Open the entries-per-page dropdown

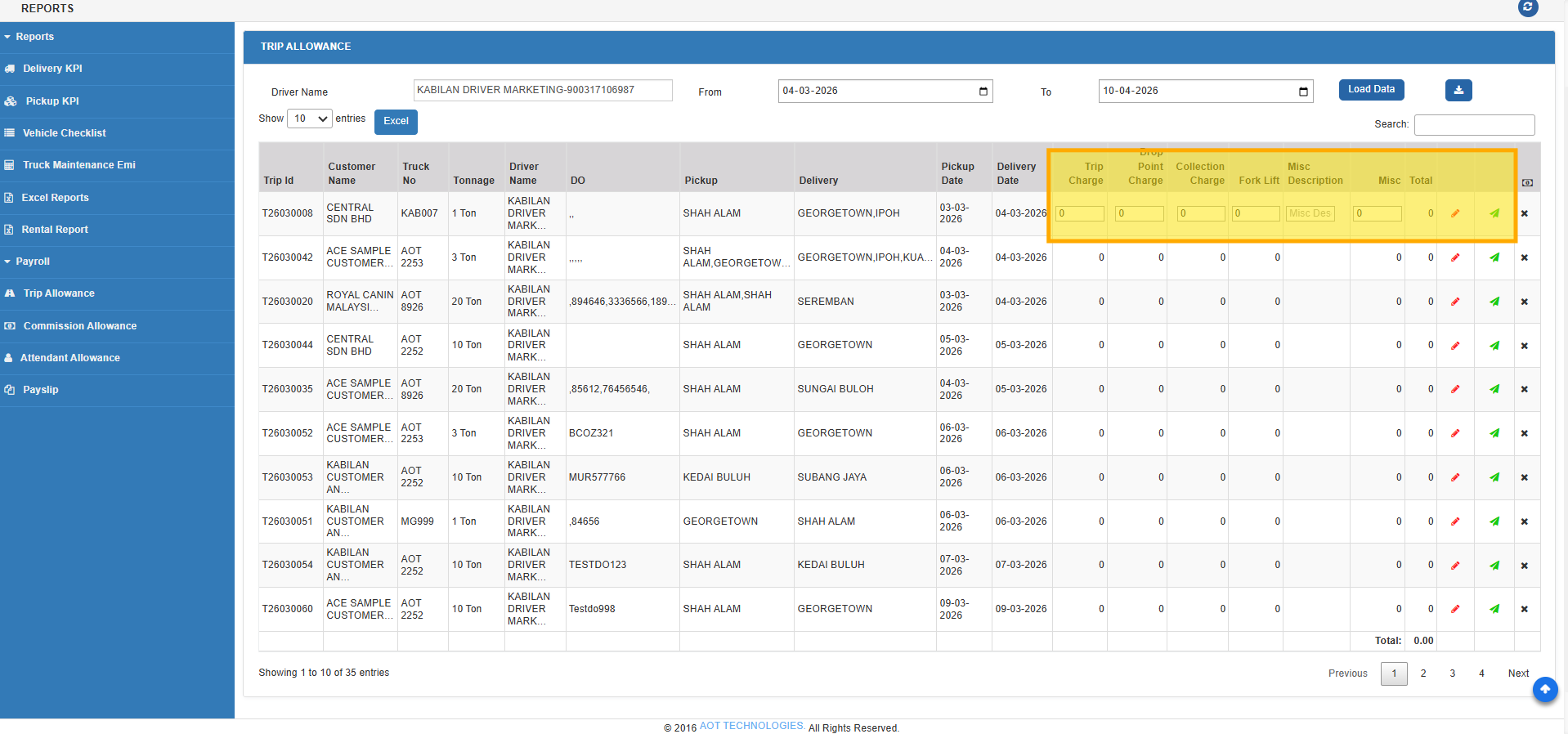[310, 119]
